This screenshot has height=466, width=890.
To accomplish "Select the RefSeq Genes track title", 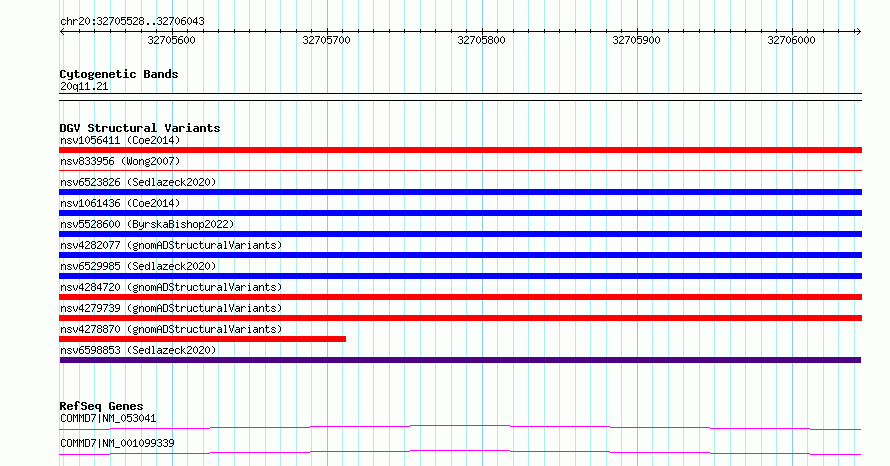I will pyautogui.click(x=101, y=406).
